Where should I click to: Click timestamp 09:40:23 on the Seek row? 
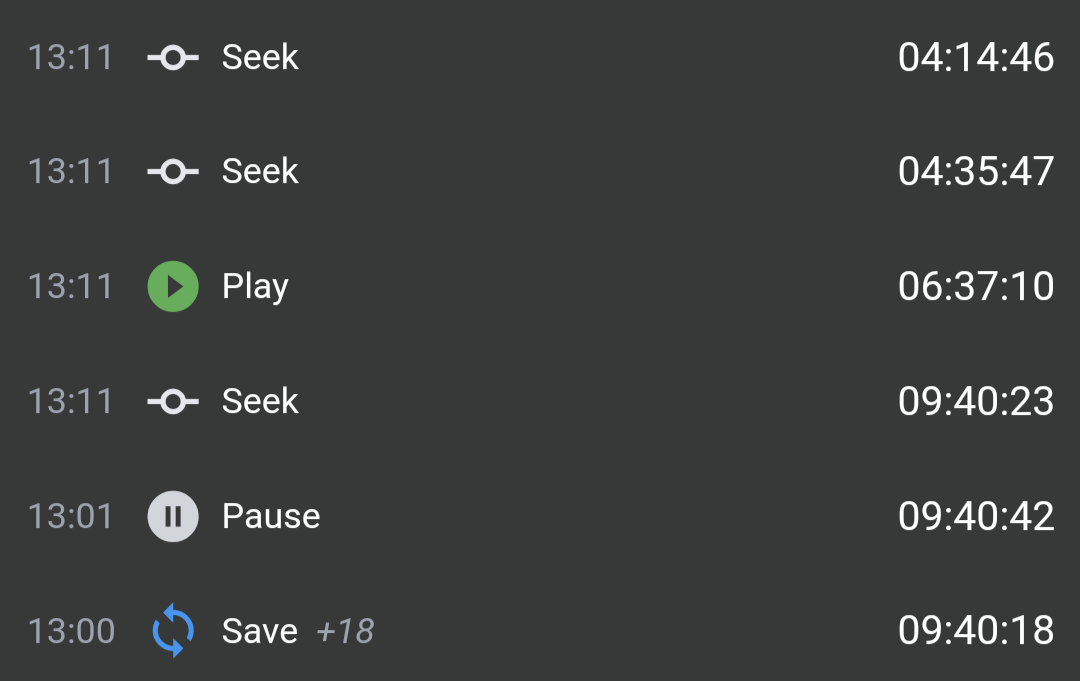coord(976,401)
